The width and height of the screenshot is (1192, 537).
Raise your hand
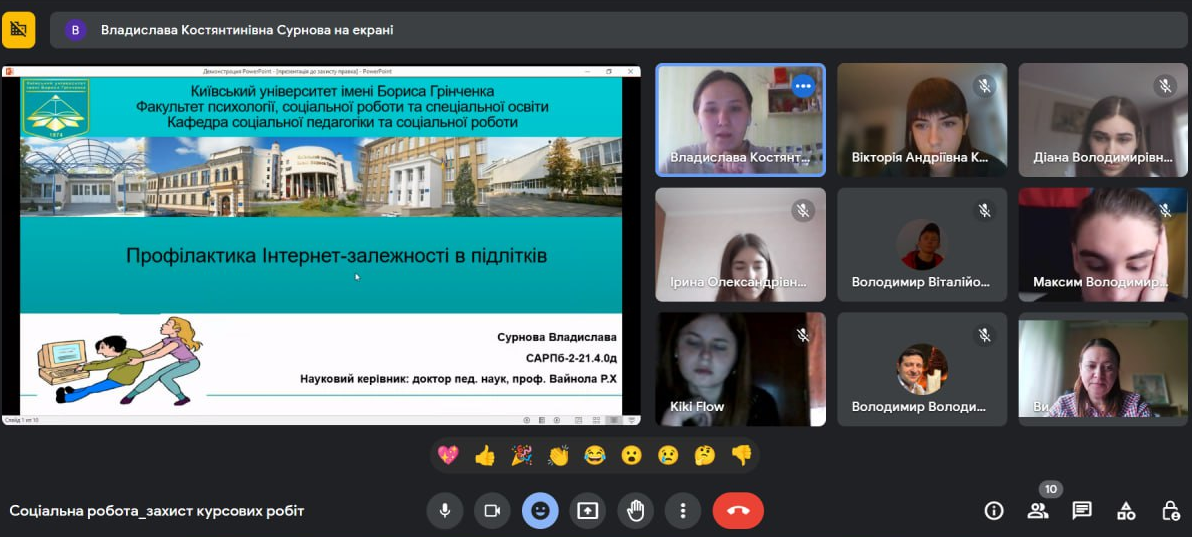[x=635, y=511]
